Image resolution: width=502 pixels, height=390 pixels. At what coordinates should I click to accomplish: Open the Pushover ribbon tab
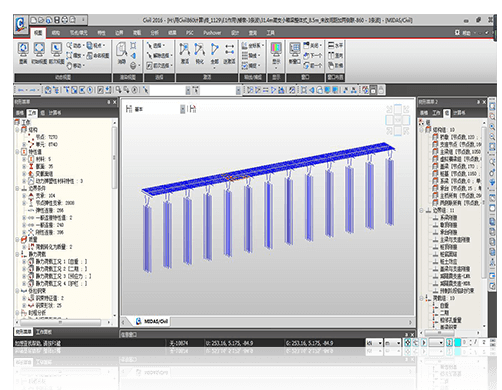[212, 33]
